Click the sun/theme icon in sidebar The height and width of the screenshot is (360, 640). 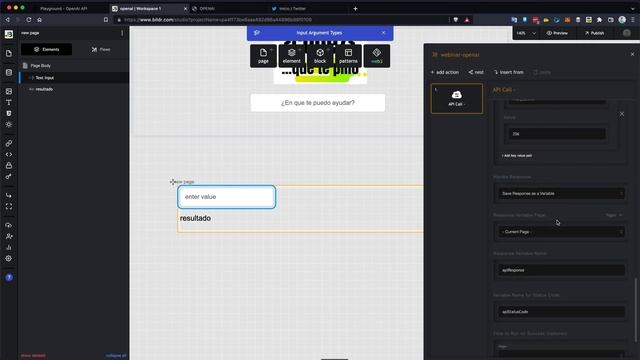(9, 124)
